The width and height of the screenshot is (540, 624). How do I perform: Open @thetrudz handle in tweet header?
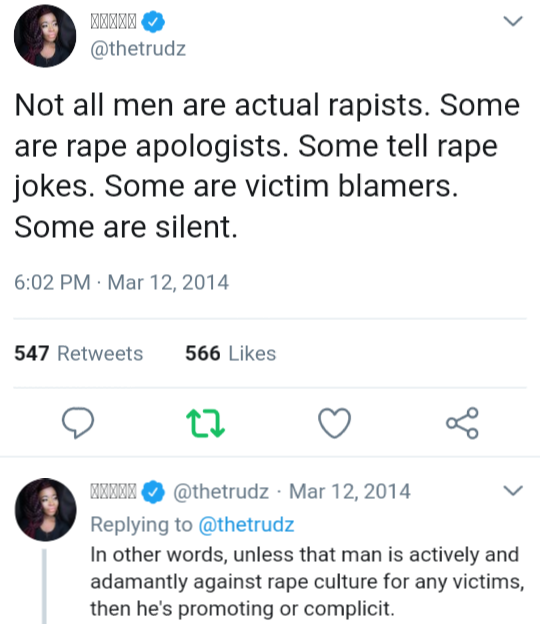[x=138, y=49]
